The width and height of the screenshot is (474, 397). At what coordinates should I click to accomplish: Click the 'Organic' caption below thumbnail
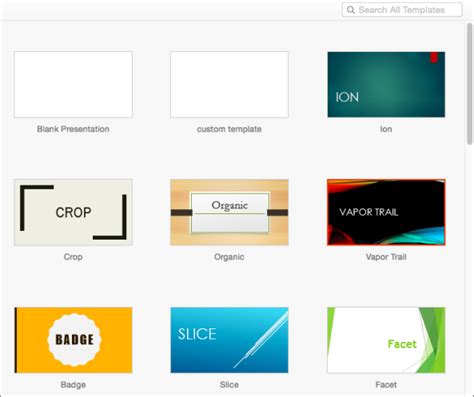coord(229,257)
